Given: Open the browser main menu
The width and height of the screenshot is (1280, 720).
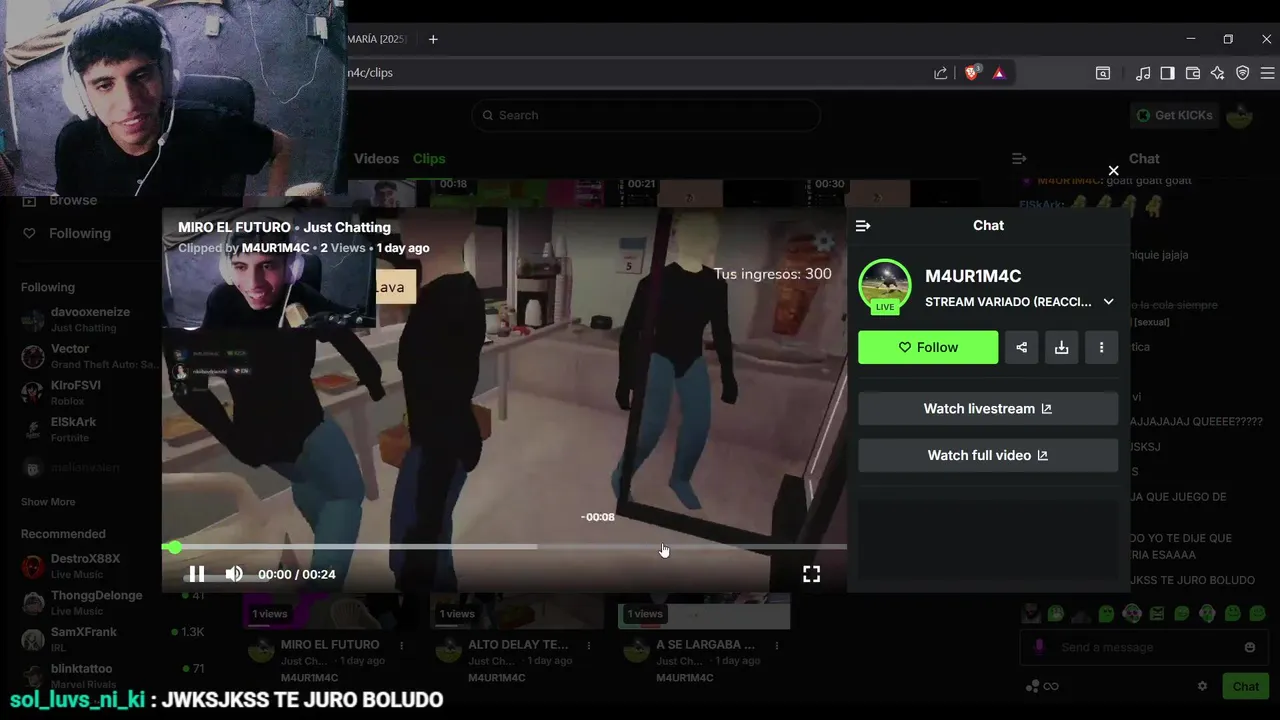Looking at the screenshot, I should click(x=1267, y=73).
